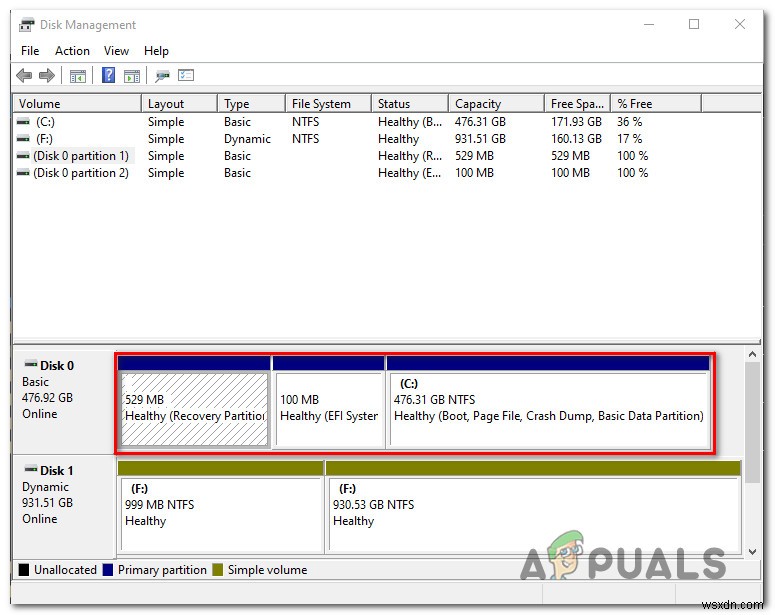Screen dimensions: 775x615
Task: Click the black Unallocated legend swatch
Action: point(24,570)
